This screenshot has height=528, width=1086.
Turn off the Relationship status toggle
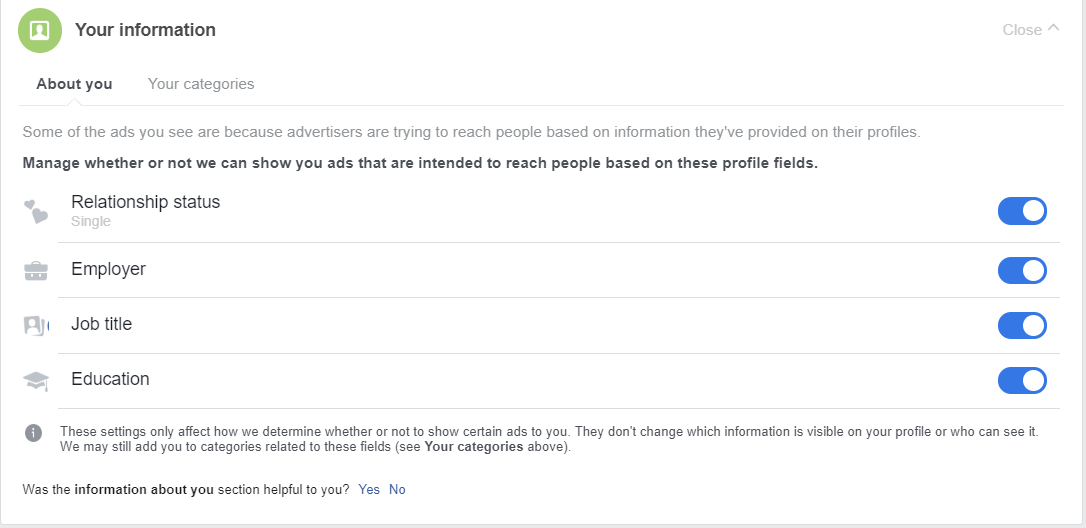click(x=1022, y=211)
